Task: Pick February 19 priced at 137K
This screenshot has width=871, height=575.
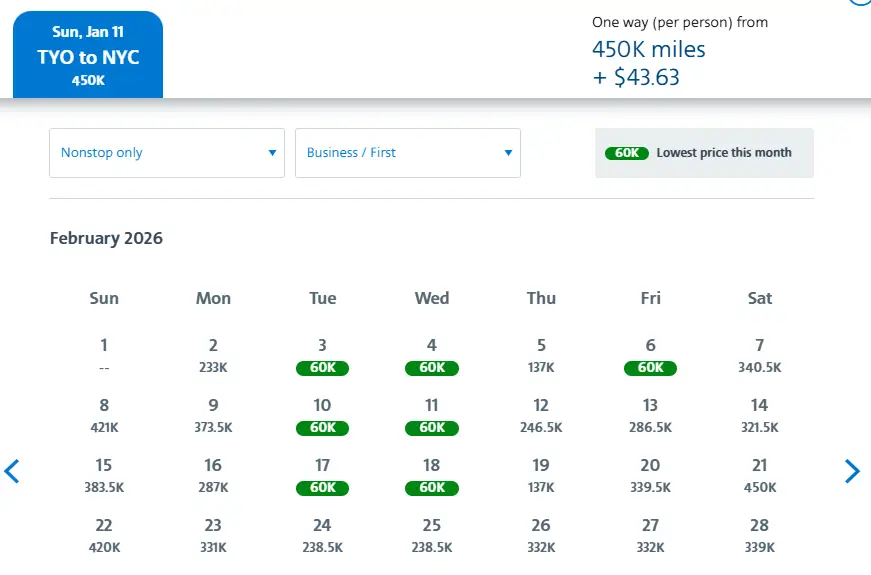Action: tap(541, 476)
